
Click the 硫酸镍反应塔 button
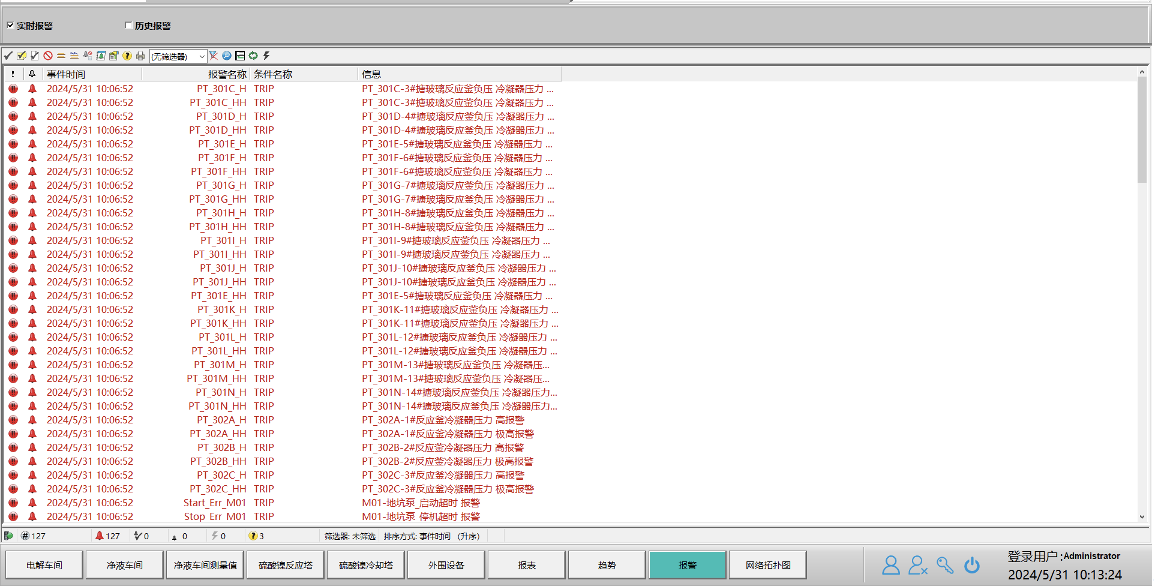coord(285,565)
